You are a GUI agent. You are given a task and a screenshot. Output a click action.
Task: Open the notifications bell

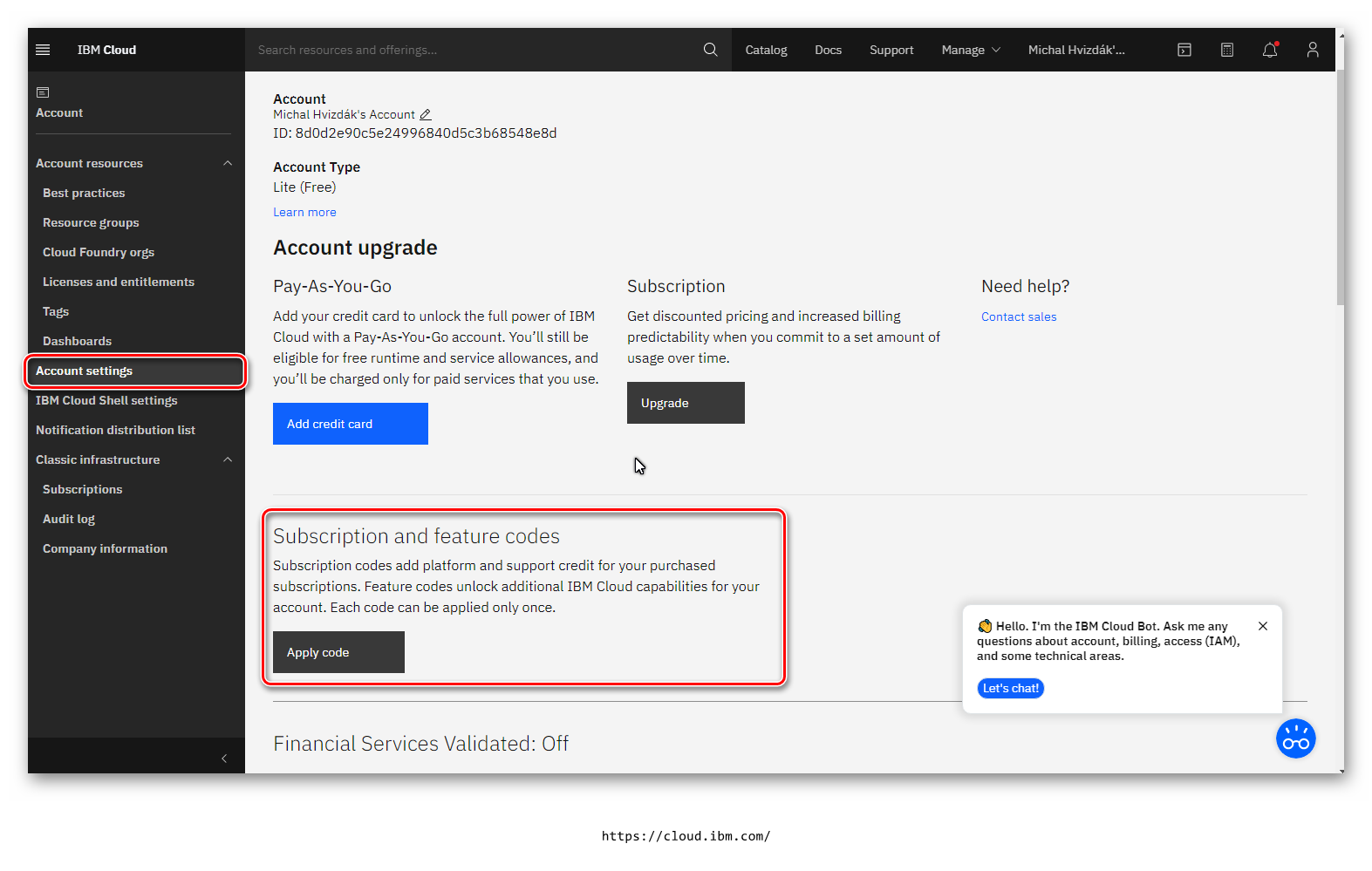pos(1269,50)
